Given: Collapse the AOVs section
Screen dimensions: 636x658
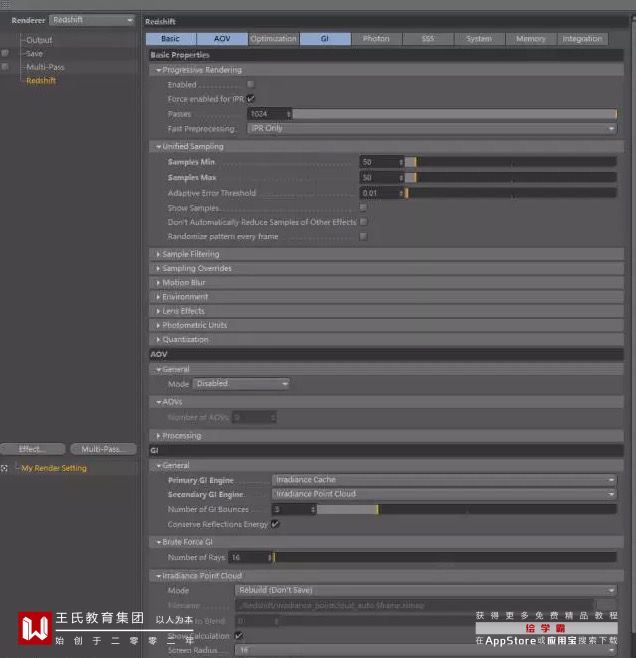Looking at the screenshot, I should tap(386, 402).
